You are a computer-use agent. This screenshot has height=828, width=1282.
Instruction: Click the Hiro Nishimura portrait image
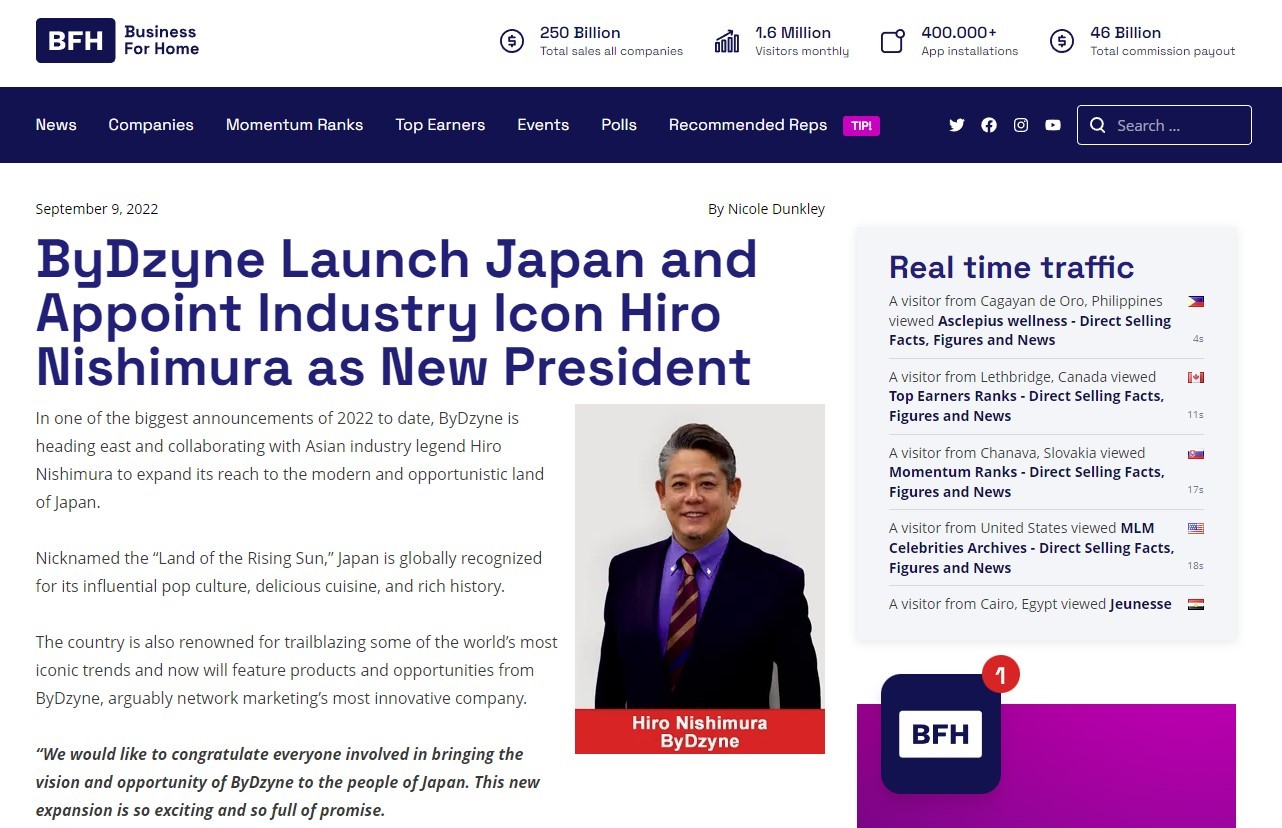[700, 560]
